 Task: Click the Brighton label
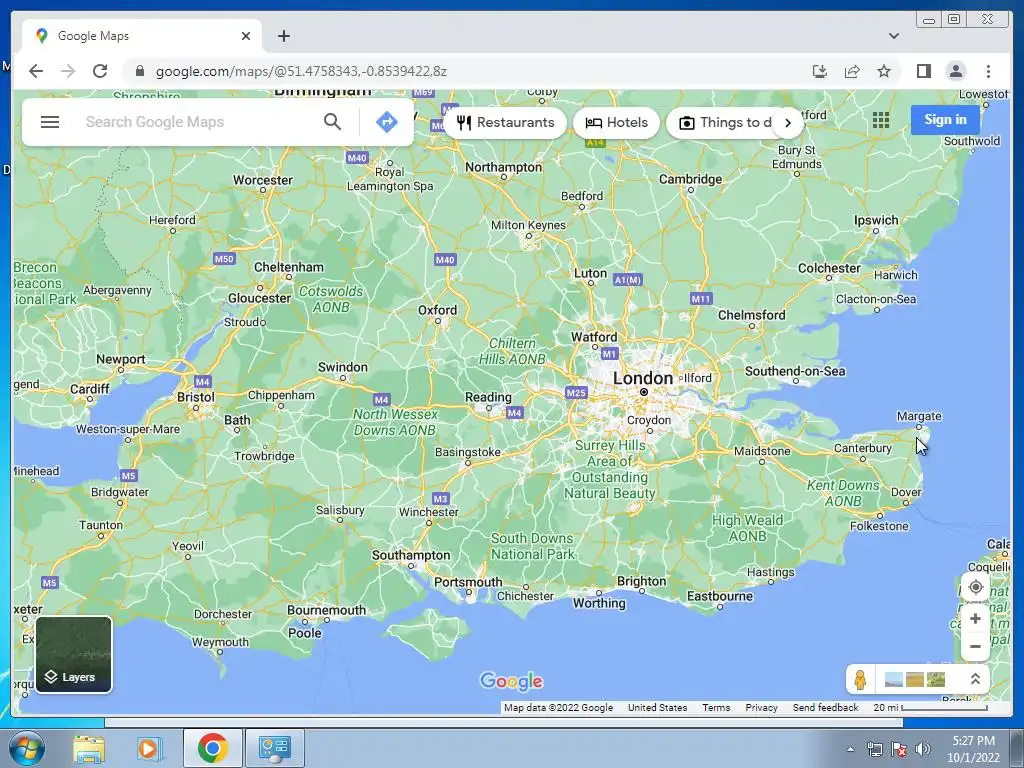tap(641, 581)
